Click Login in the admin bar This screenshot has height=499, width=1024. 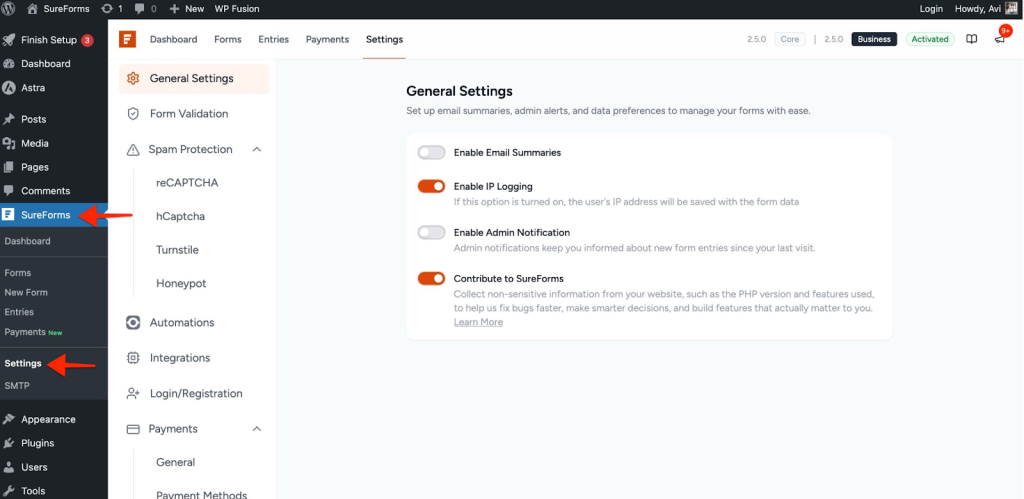point(931,9)
